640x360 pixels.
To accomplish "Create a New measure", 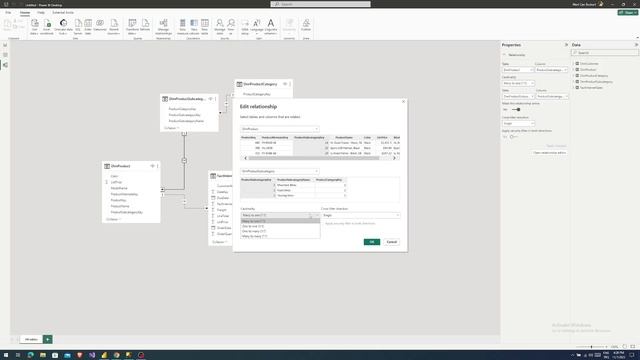I will coord(182,27).
